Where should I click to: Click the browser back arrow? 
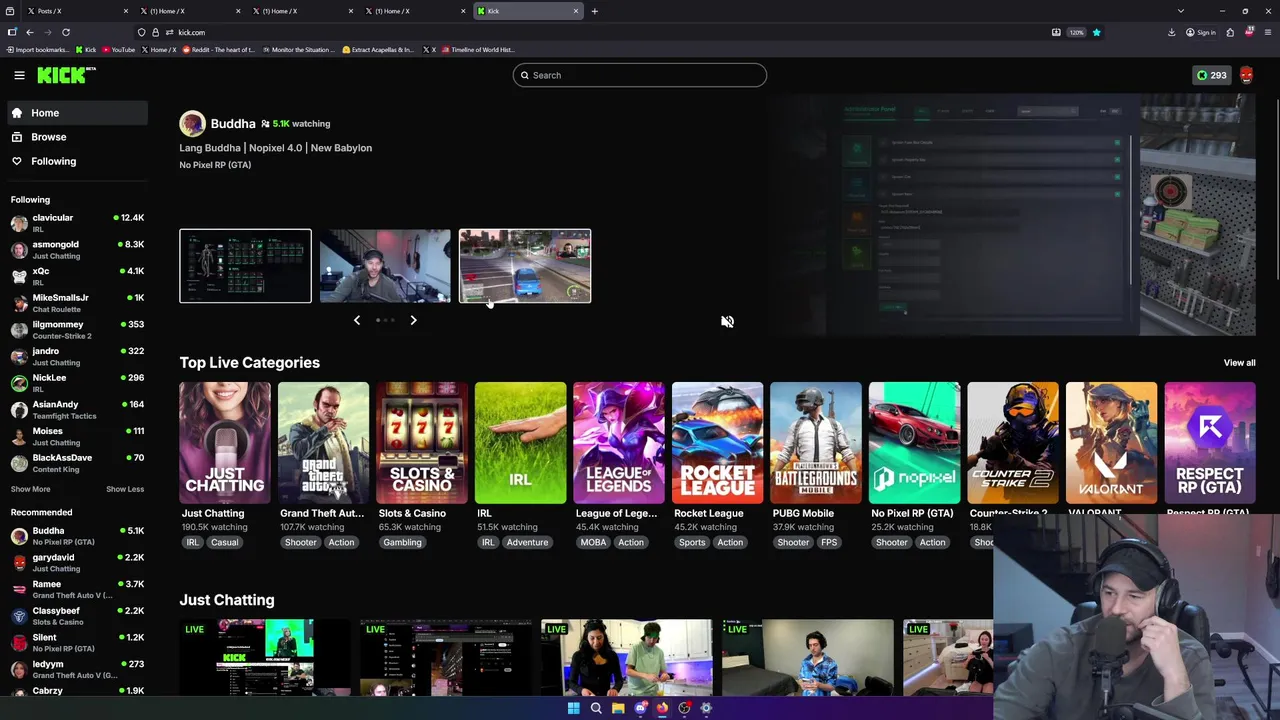point(30,32)
